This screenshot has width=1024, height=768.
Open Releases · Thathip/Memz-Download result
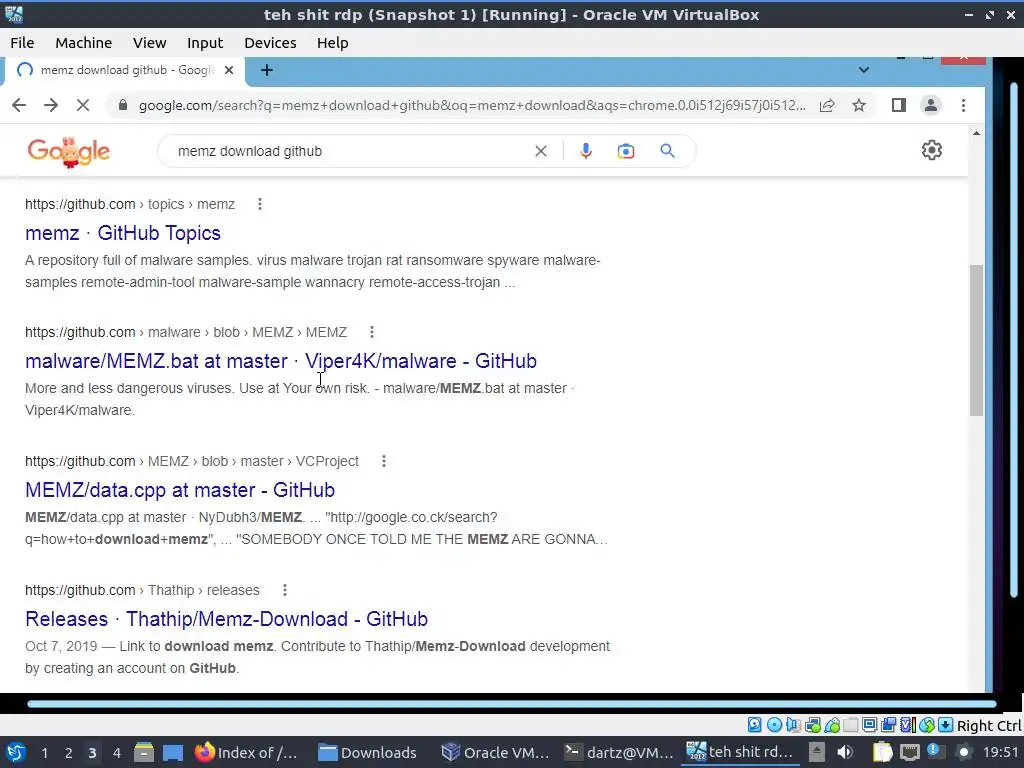tap(227, 619)
